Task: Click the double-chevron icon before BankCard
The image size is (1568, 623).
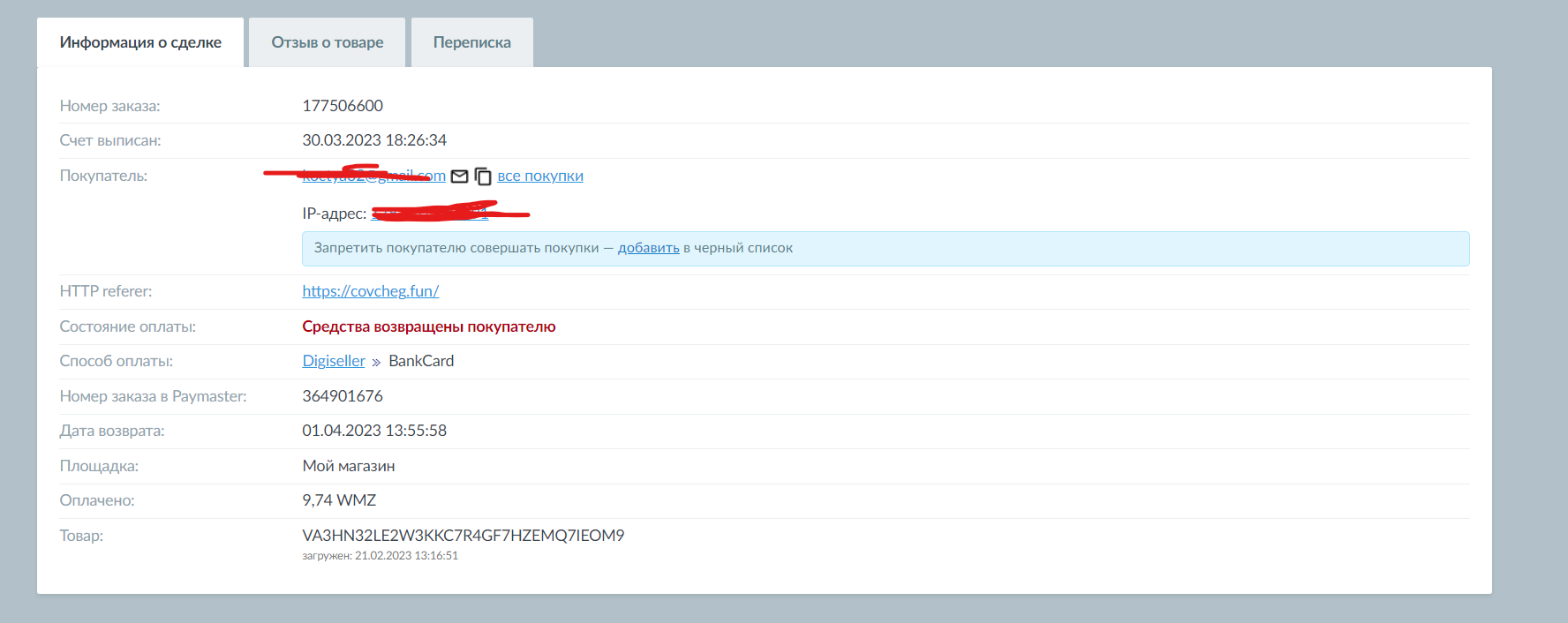Action: [x=376, y=362]
